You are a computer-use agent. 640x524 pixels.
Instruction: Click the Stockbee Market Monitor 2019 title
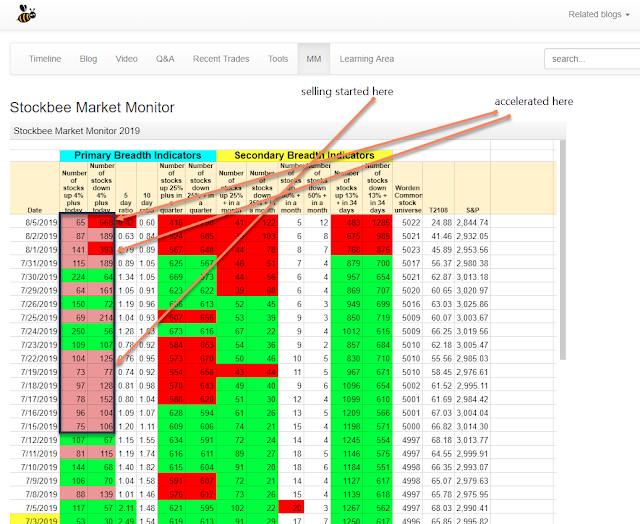point(77,131)
